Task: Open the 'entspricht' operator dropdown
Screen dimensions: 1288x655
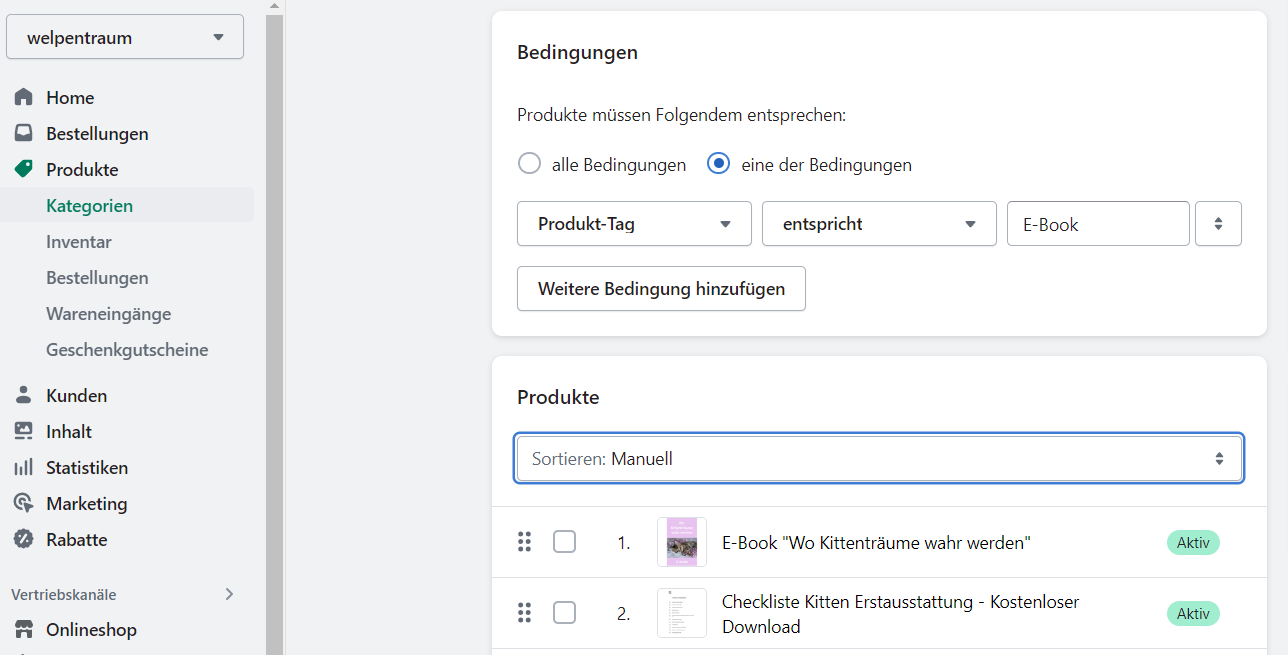Action: 879,224
